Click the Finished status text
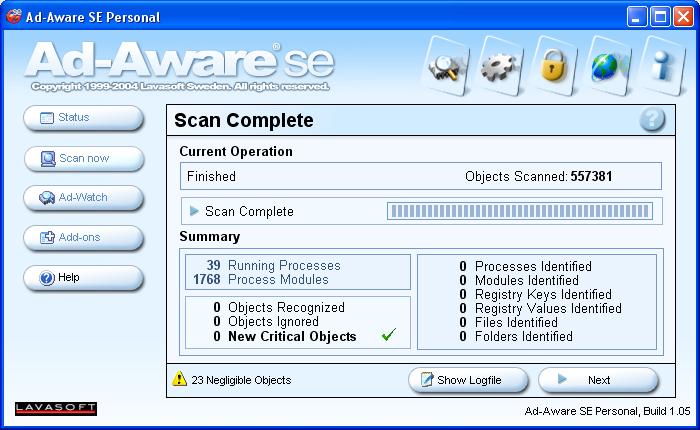The image size is (700, 430). click(x=211, y=176)
